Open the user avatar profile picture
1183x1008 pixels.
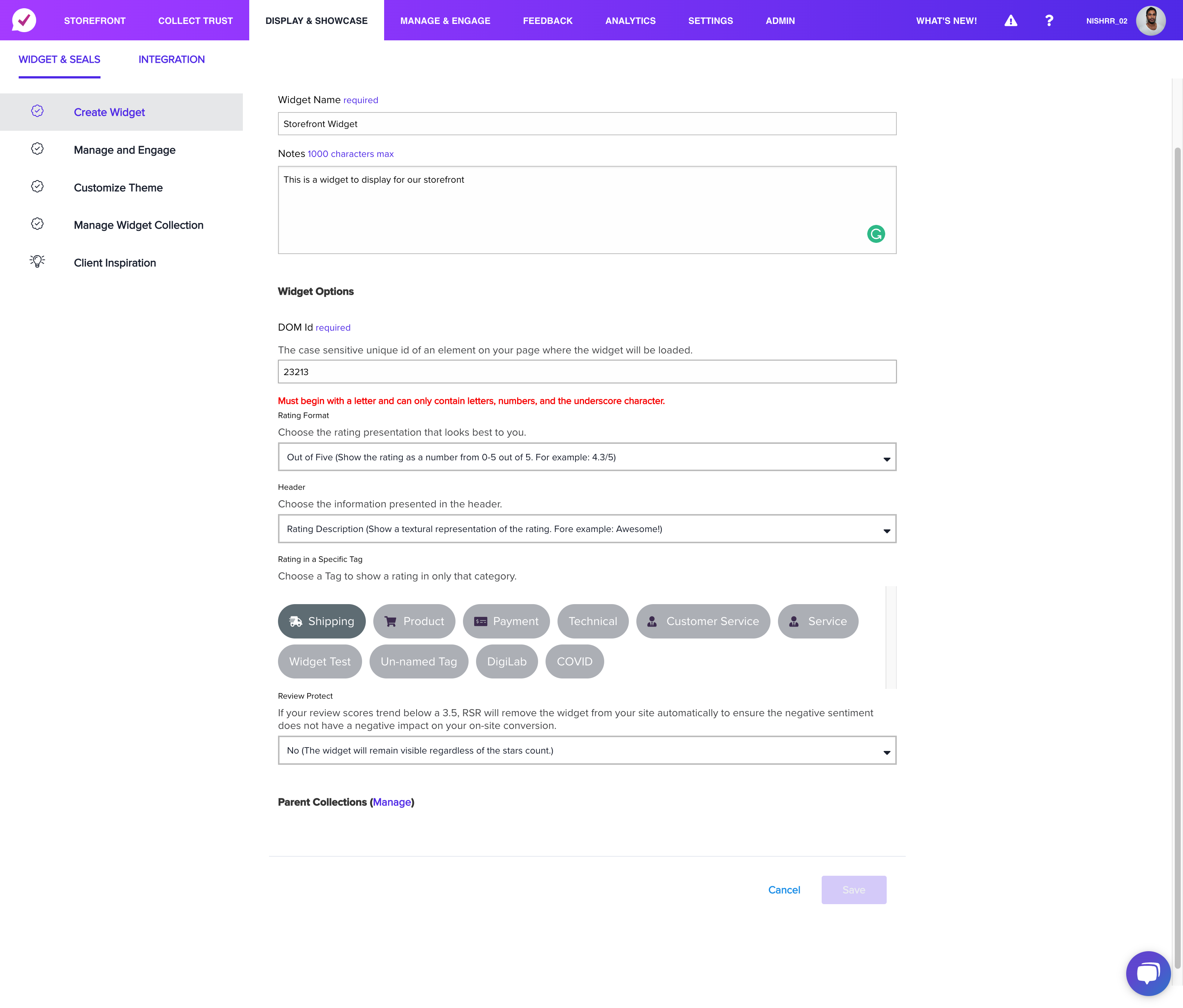pos(1150,21)
